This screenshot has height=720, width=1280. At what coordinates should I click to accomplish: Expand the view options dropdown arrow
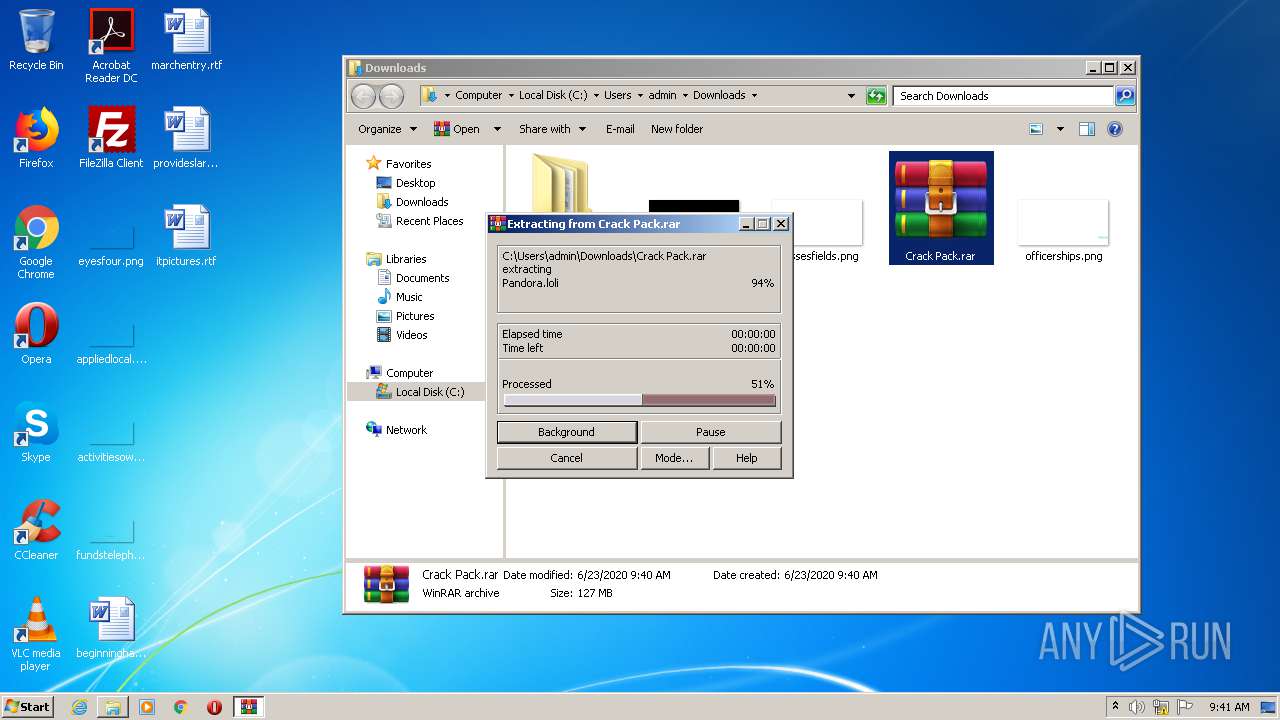[x=1060, y=129]
